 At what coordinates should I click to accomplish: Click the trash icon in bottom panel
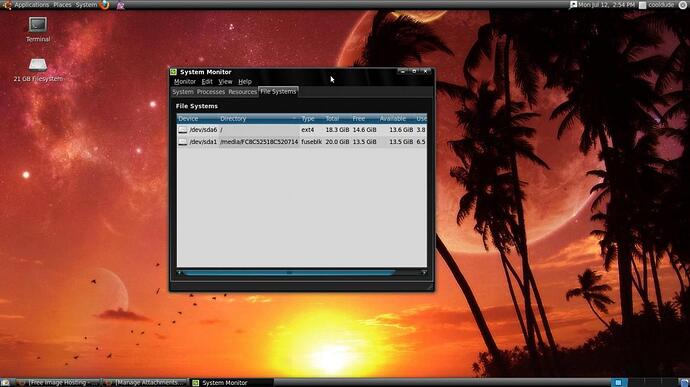pyautogui.click(x=684, y=383)
